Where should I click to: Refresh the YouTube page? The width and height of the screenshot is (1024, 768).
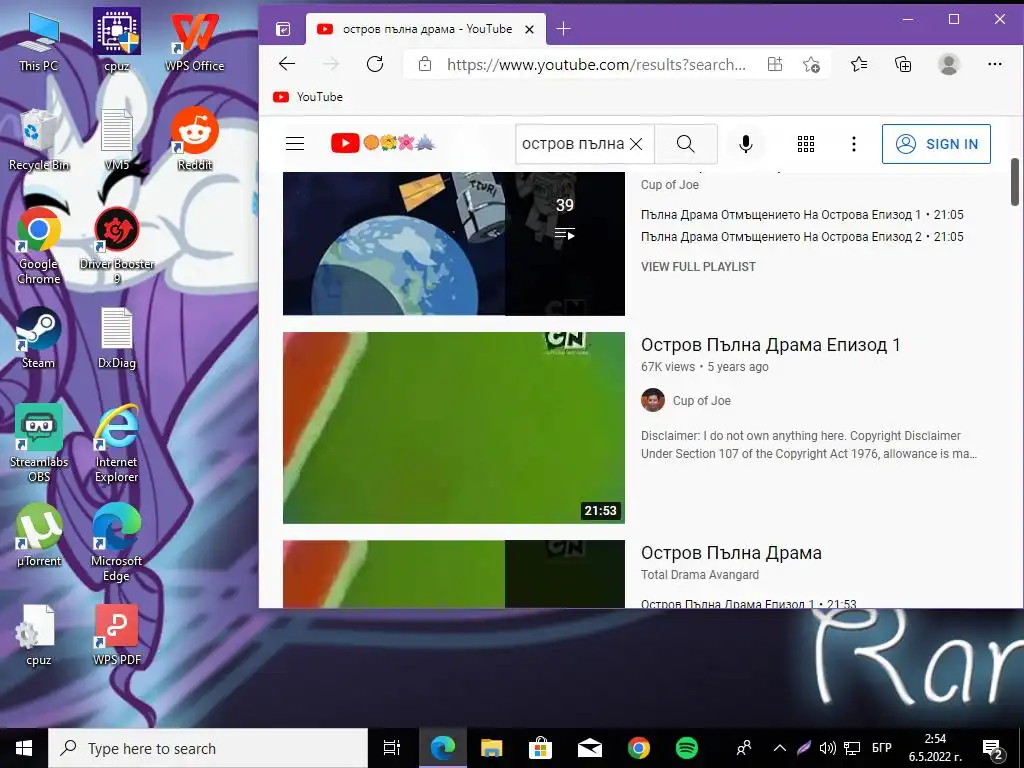click(x=375, y=64)
